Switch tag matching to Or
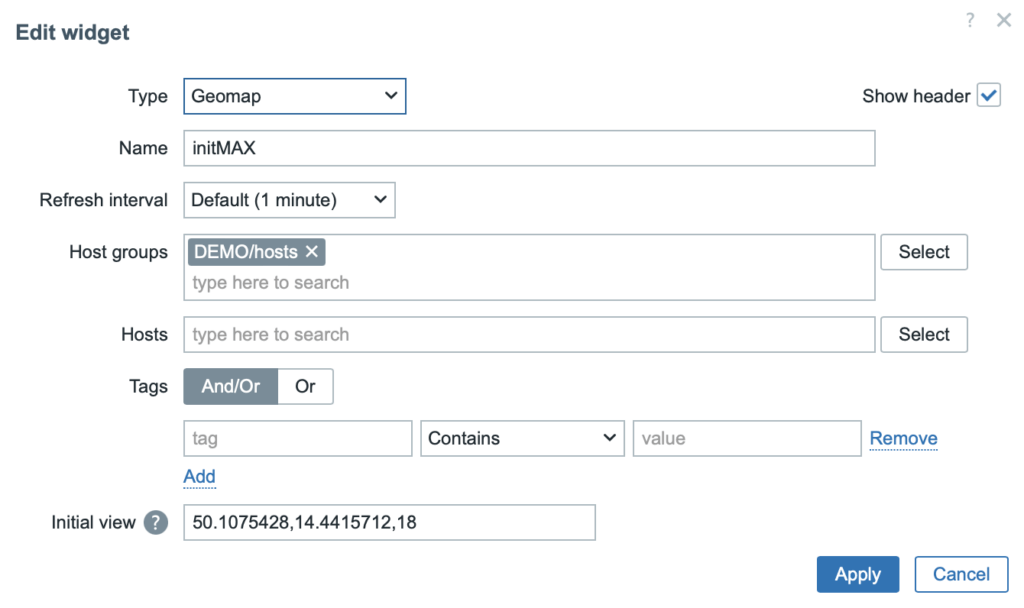Image resolution: width=1024 pixels, height=608 pixels. (x=305, y=386)
